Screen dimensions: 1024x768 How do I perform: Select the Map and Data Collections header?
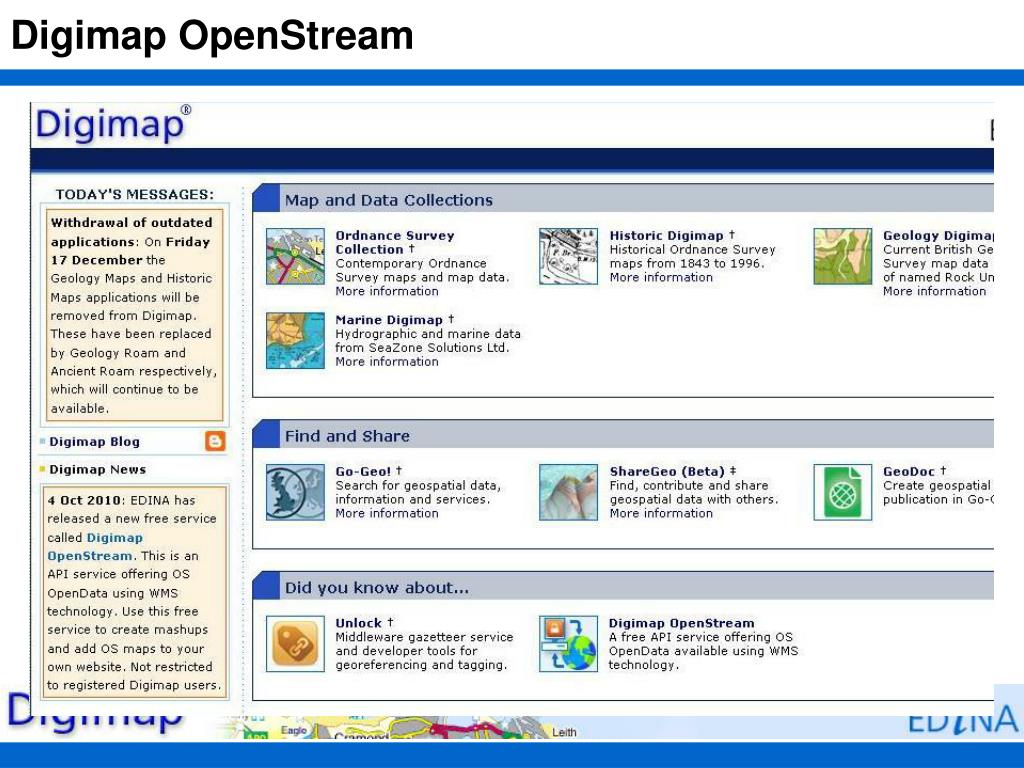coord(388,200)
